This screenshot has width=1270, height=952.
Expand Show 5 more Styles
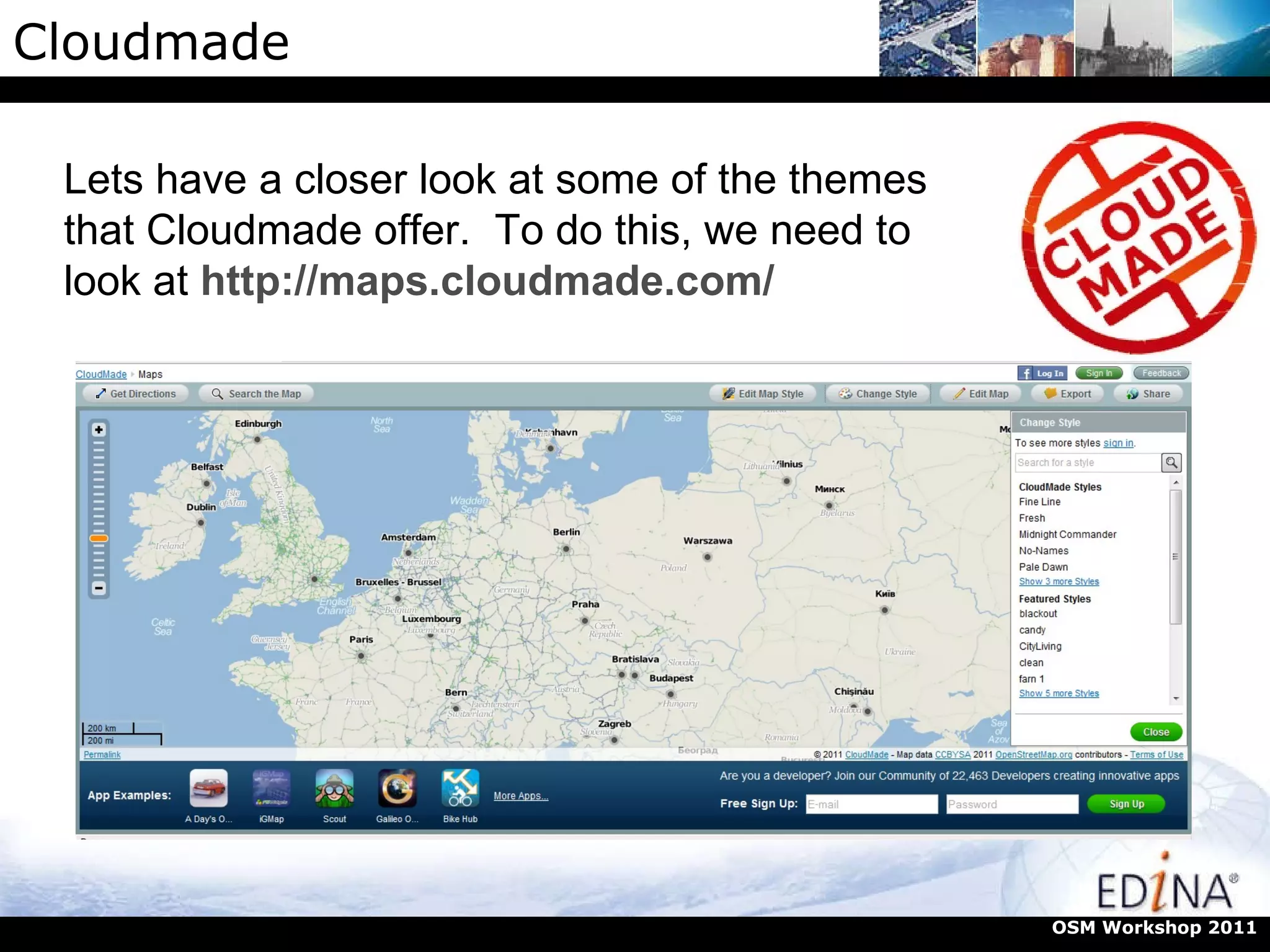pyautogui.click(x=1059, y=694)
